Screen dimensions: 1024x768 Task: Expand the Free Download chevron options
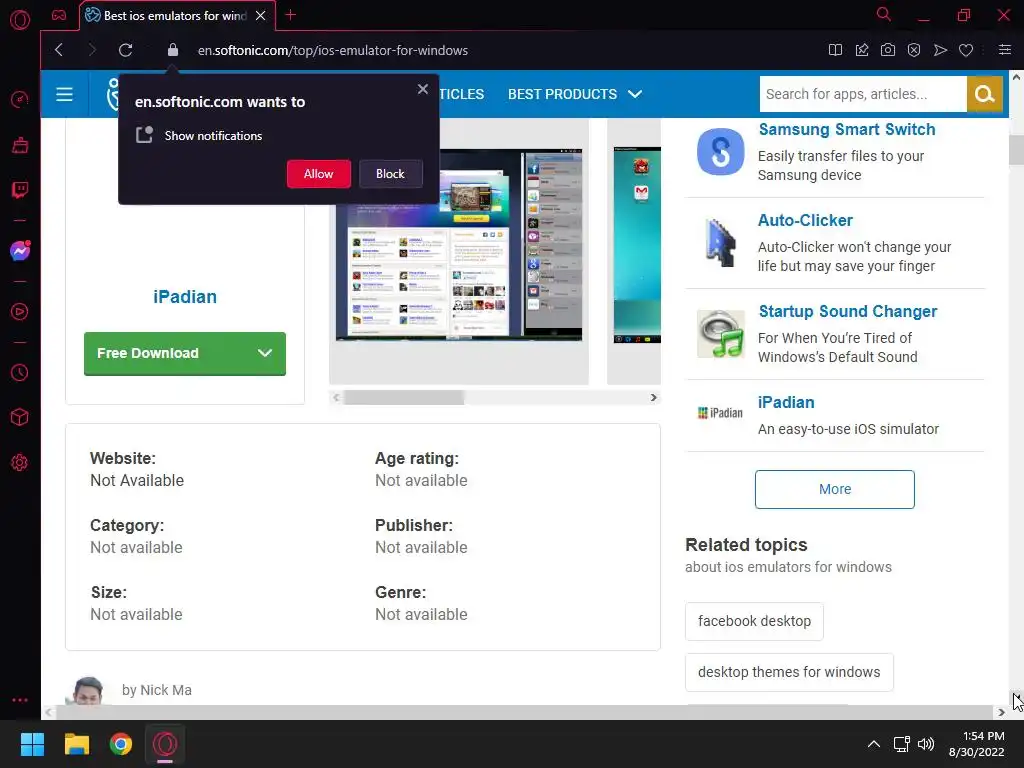[x=264, y=353]
